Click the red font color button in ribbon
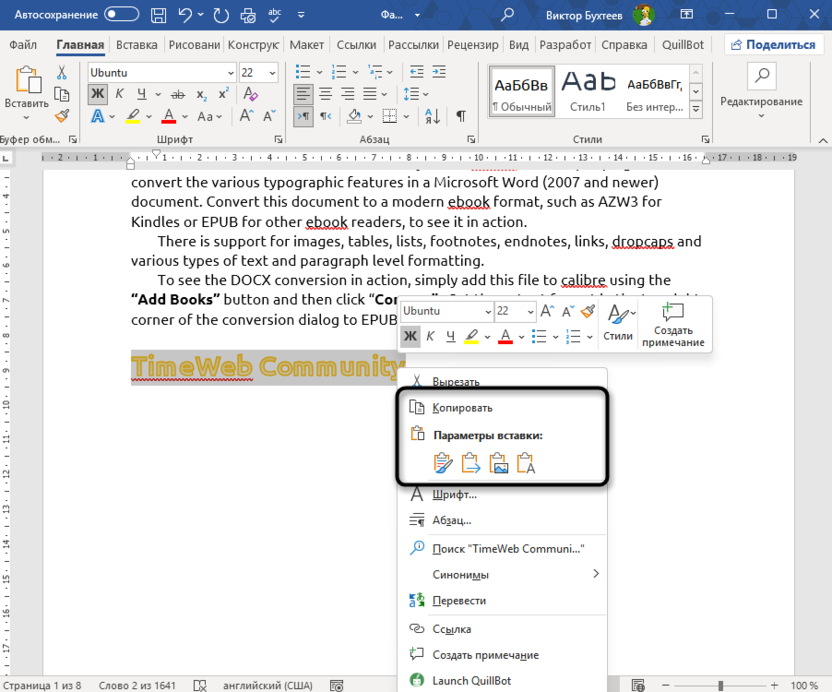832x692 pixels. [169, 116]
